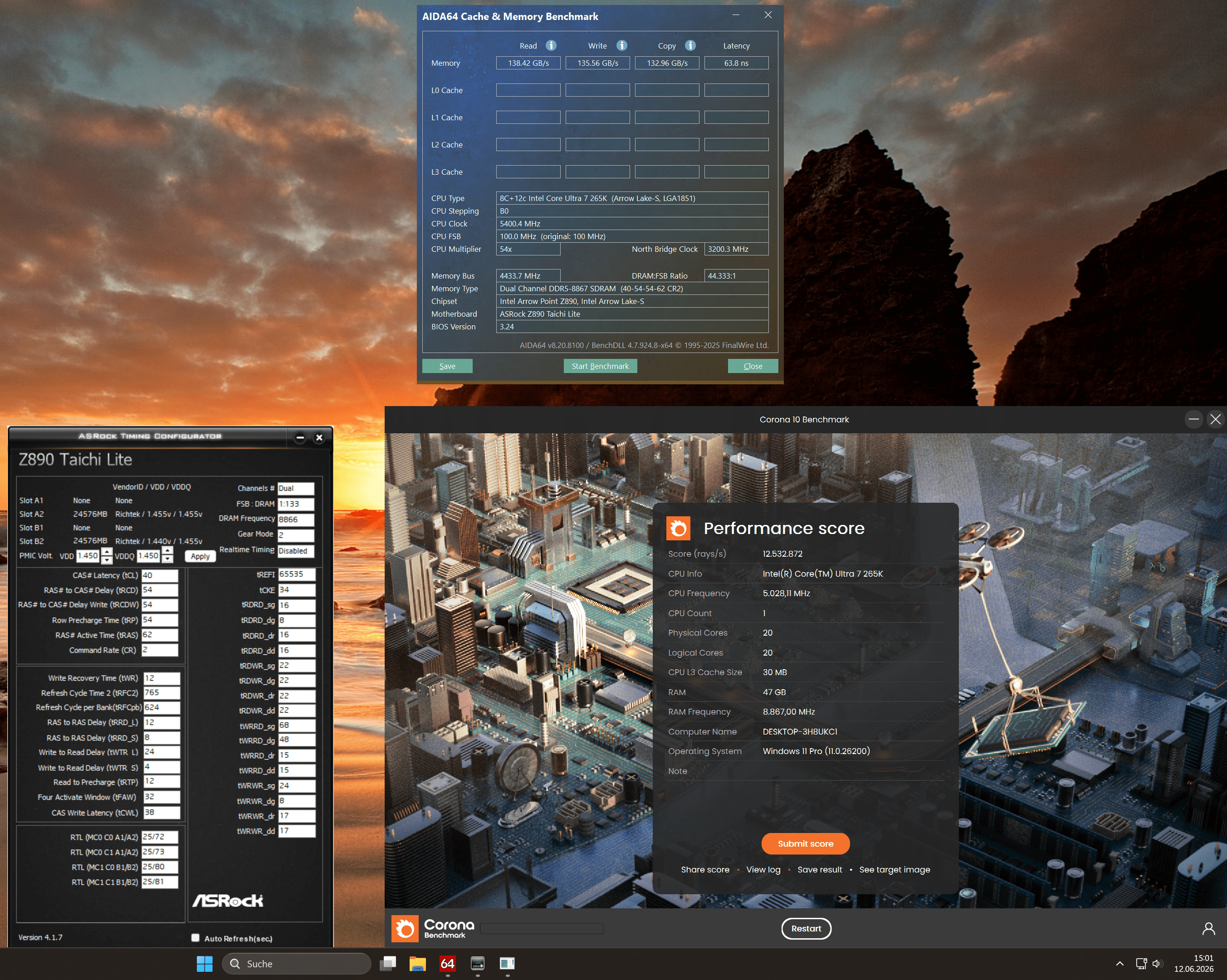Image resolution: width=1227 pixels, height=980 pixels.
Task: Submit the Corona score
Action: (805, 843)
